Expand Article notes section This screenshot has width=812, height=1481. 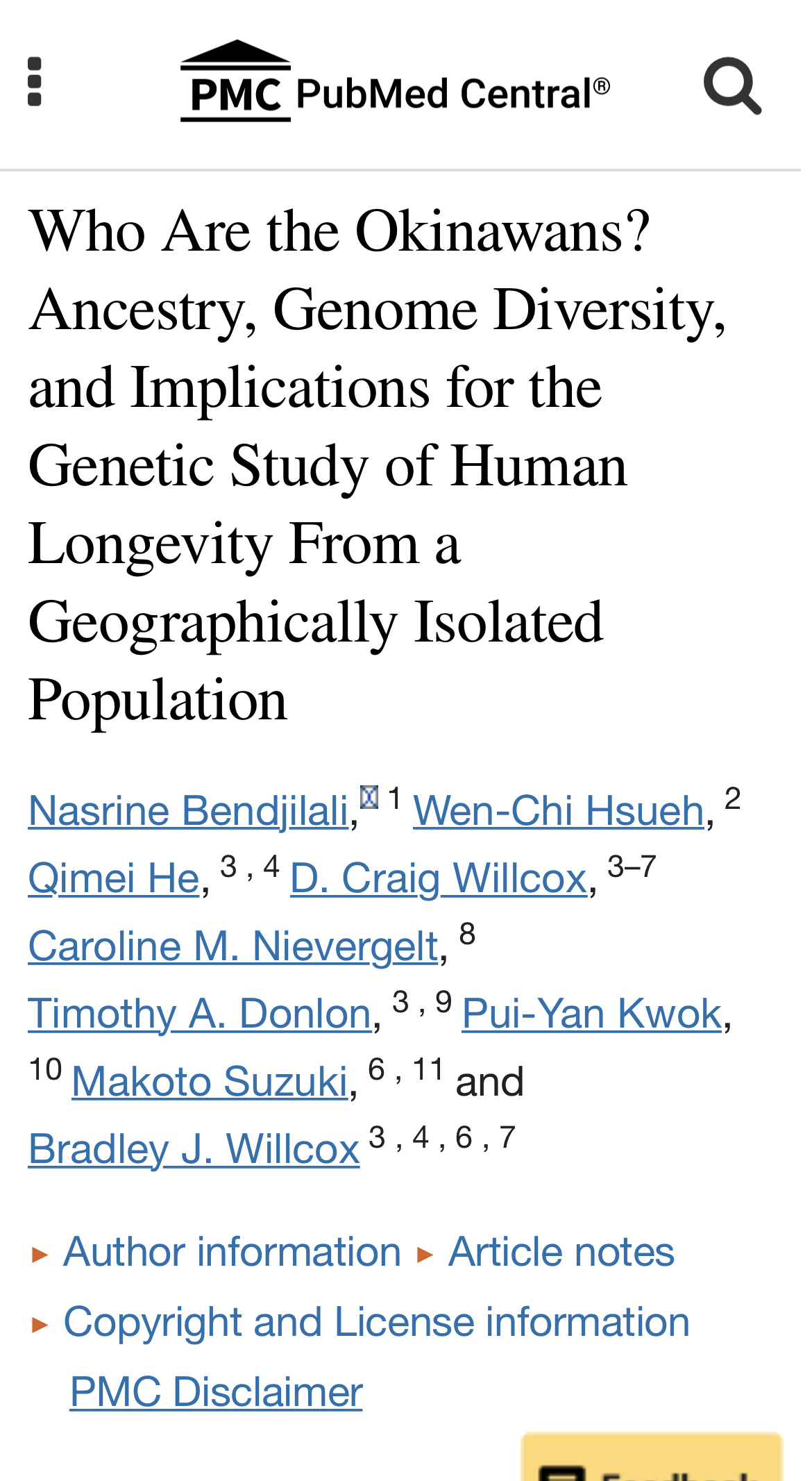click(561, 1252)
